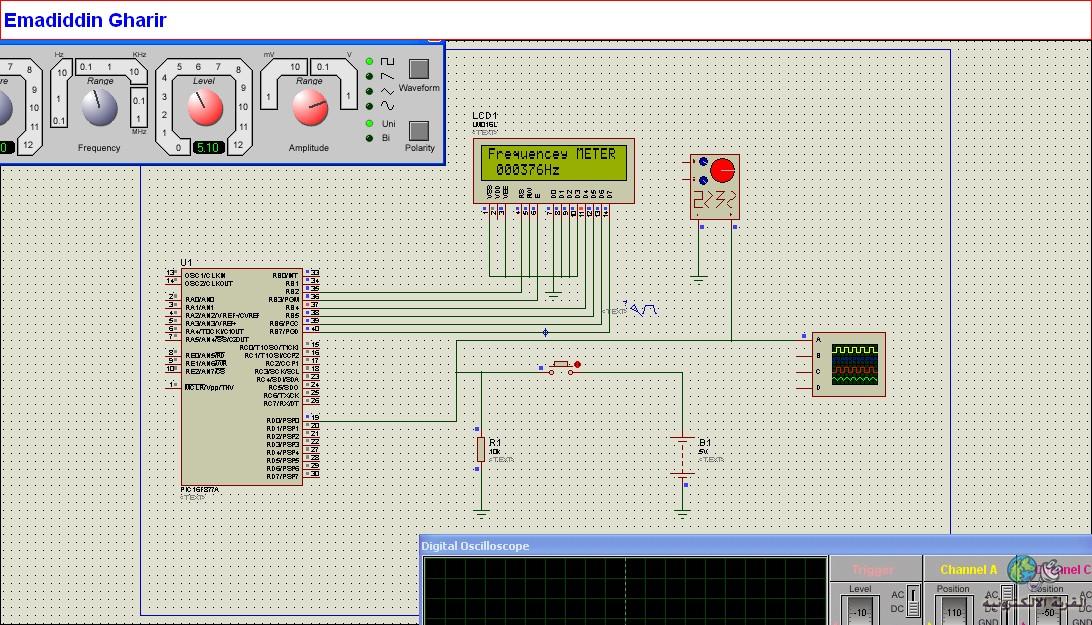The height and width of the screenshot is (625, 1092).
Task: Select the red signal generator component
Action: [x=715, y=187]
